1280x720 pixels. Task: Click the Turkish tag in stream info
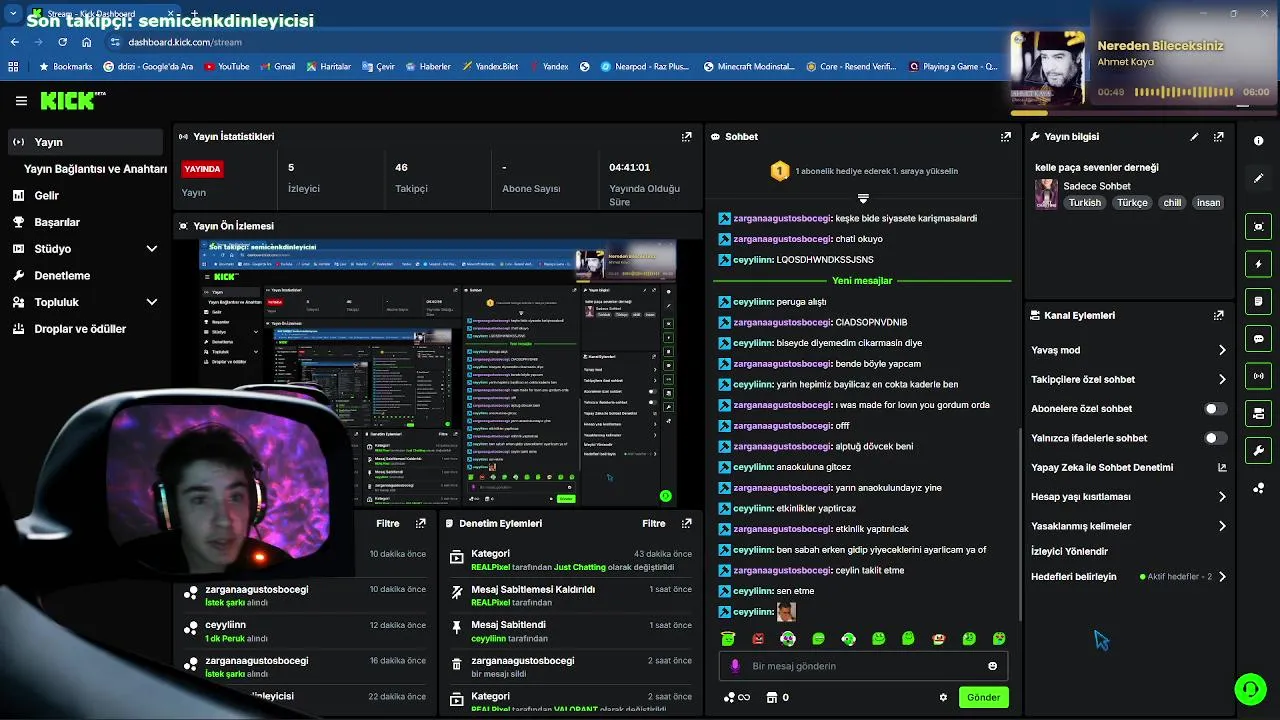(x=1084, y=202)
